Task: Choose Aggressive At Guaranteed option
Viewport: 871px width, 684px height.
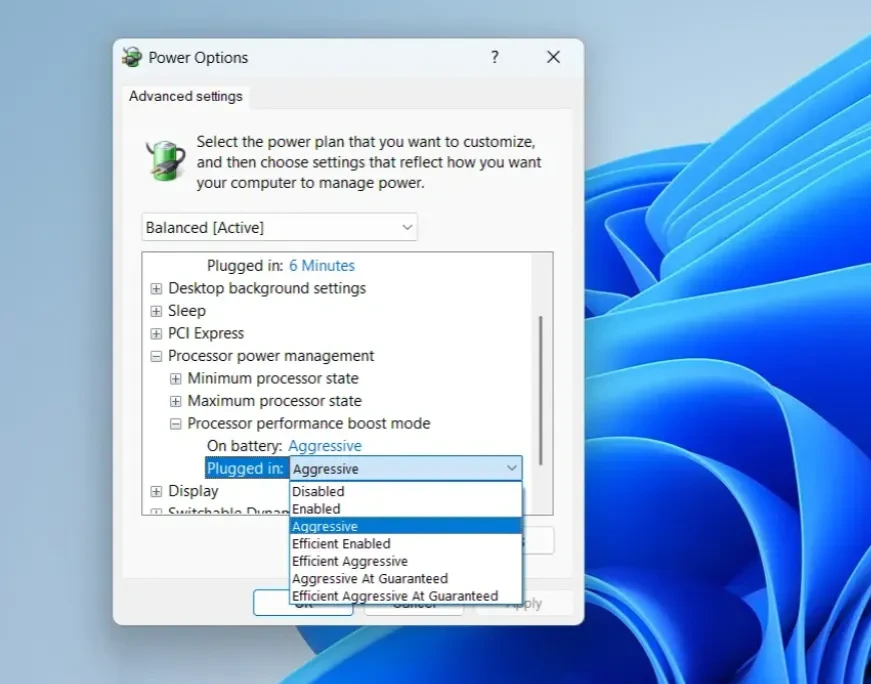Action: (406, 578)
